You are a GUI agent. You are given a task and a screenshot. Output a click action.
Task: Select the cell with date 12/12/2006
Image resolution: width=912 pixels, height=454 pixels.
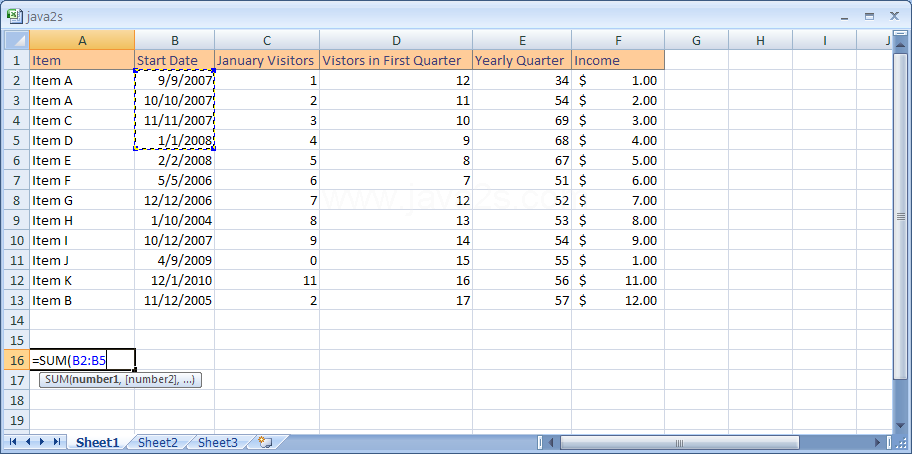(174, 200)
